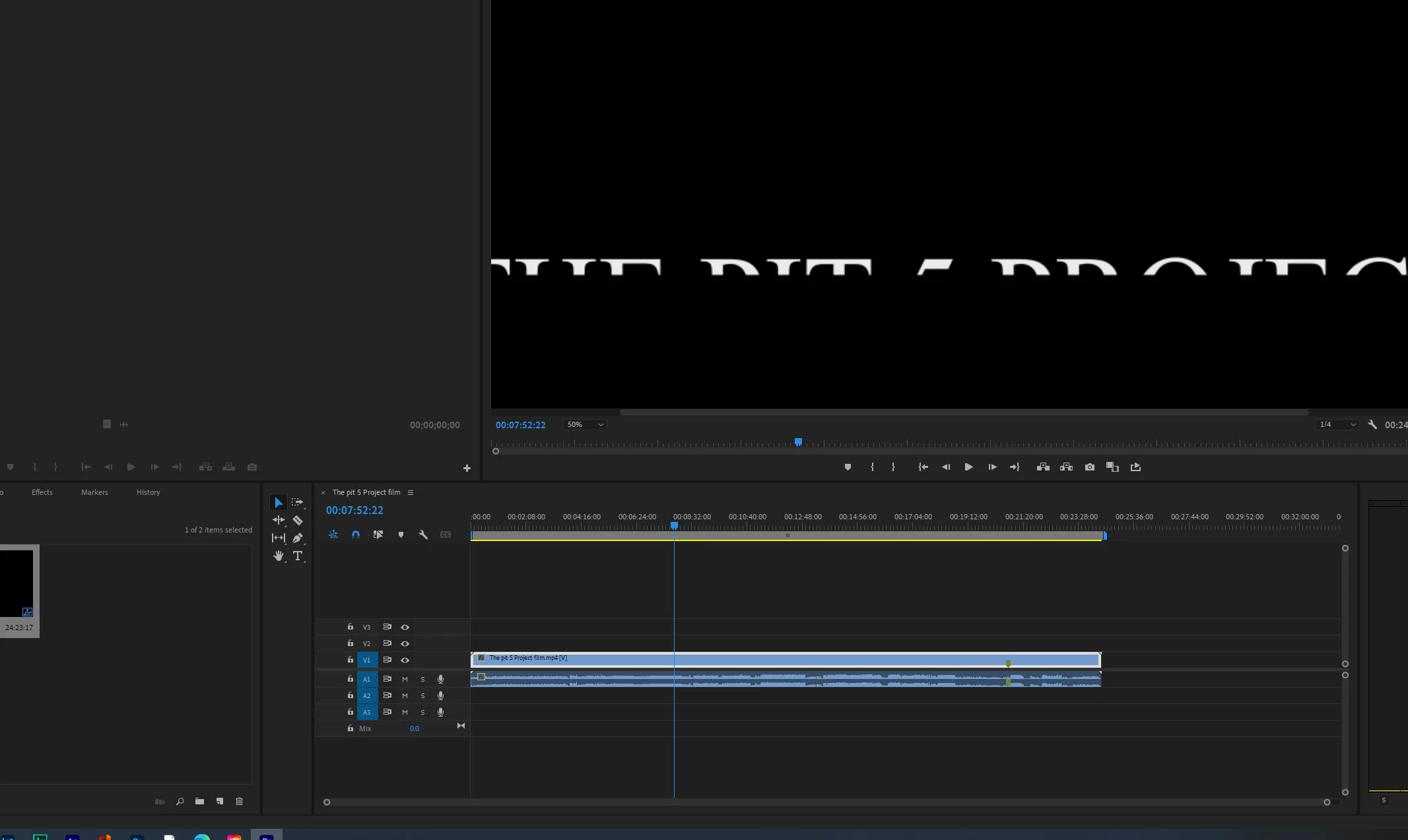Toggle lock on track V3
Screen dimensions: 1408x840
(x=351, y=627)
